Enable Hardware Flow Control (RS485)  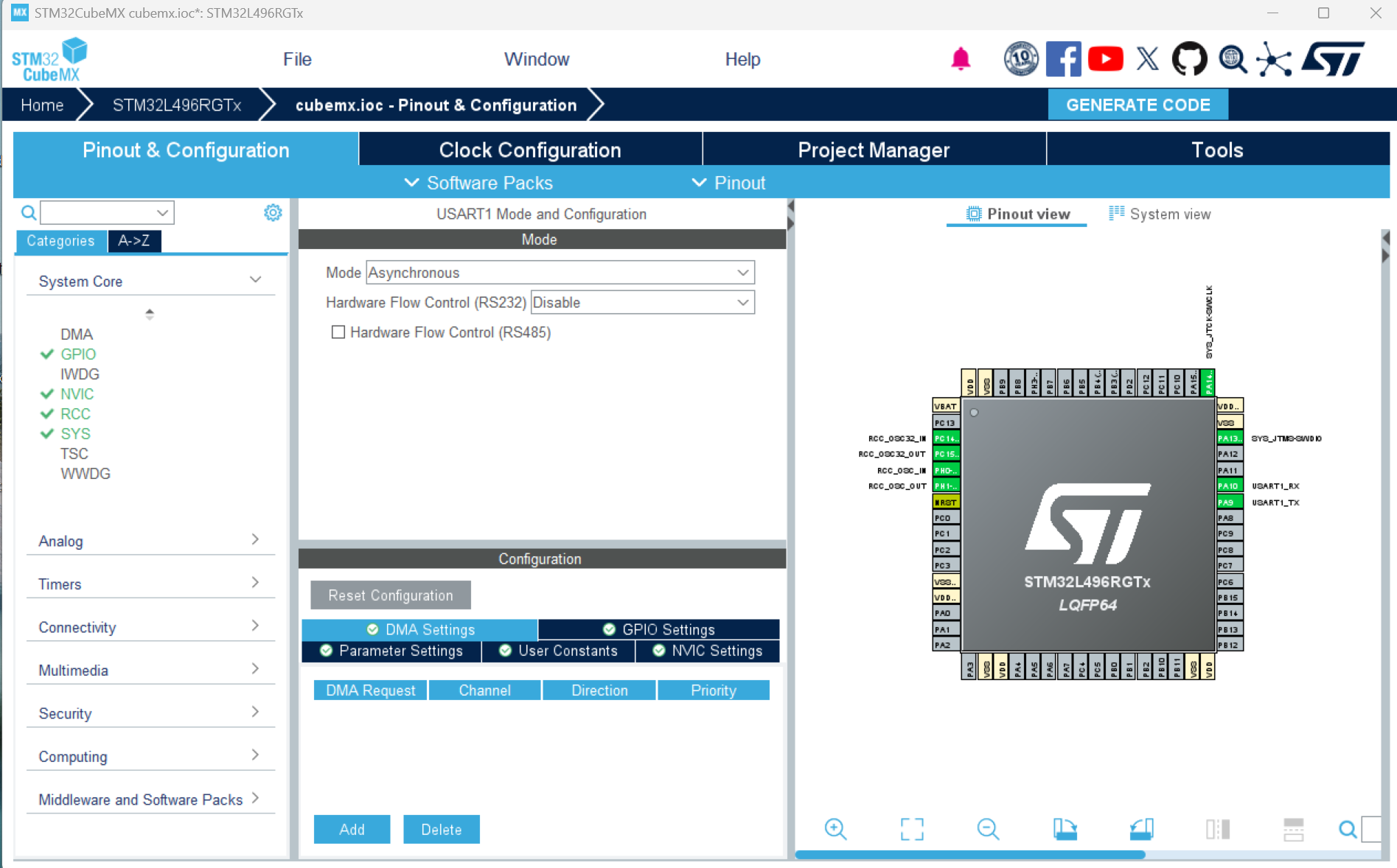[x=339, y=332]
